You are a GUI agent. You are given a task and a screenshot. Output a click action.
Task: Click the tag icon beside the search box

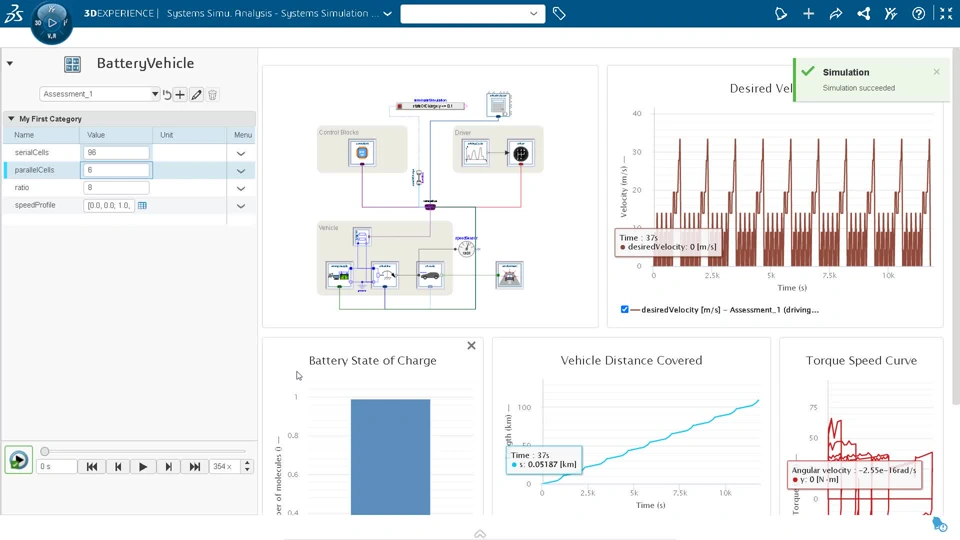pyautogui.click(x=559, y=13)
